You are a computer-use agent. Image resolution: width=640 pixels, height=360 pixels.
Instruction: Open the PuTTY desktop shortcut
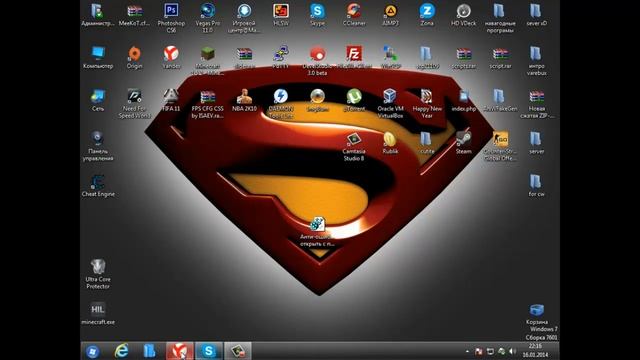click(281, 54)
